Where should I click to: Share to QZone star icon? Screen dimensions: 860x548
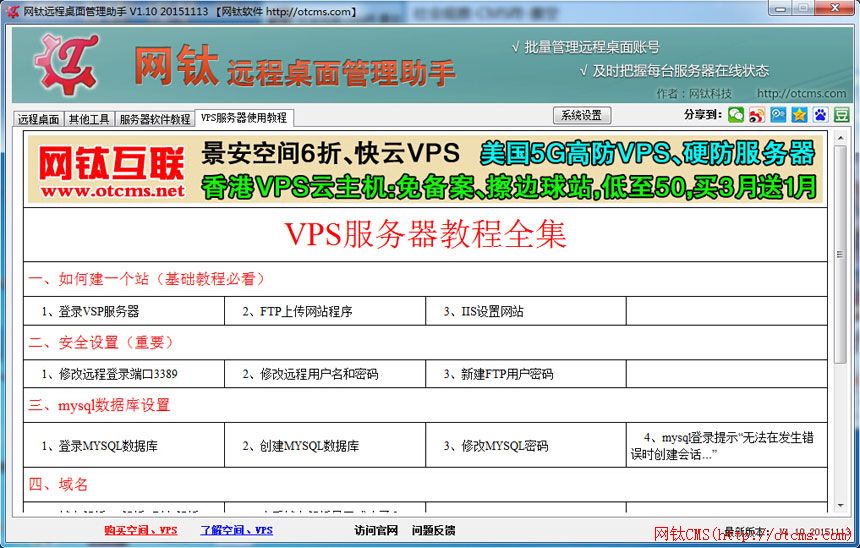point(799,115)
